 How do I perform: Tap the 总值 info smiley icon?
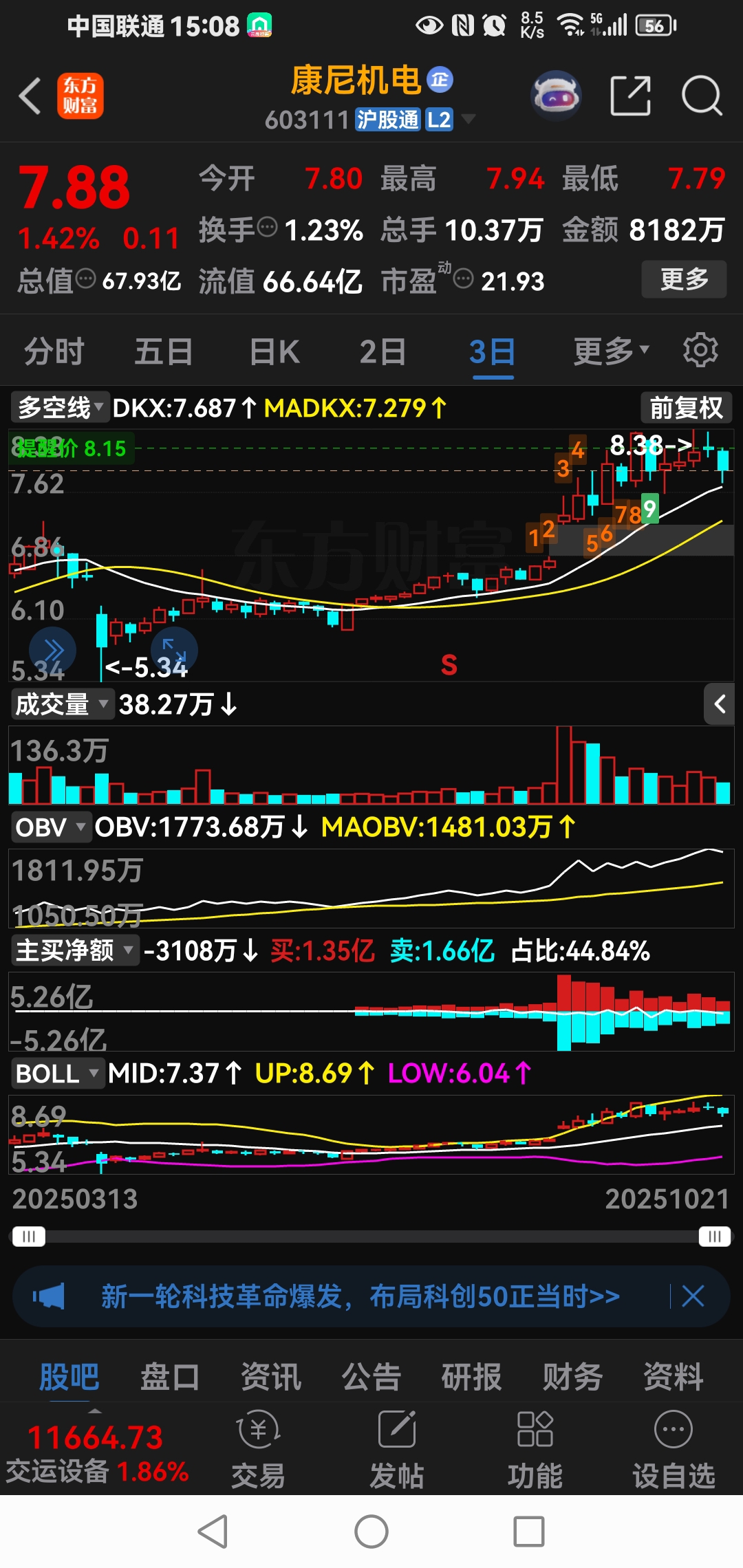click(85, 279)
